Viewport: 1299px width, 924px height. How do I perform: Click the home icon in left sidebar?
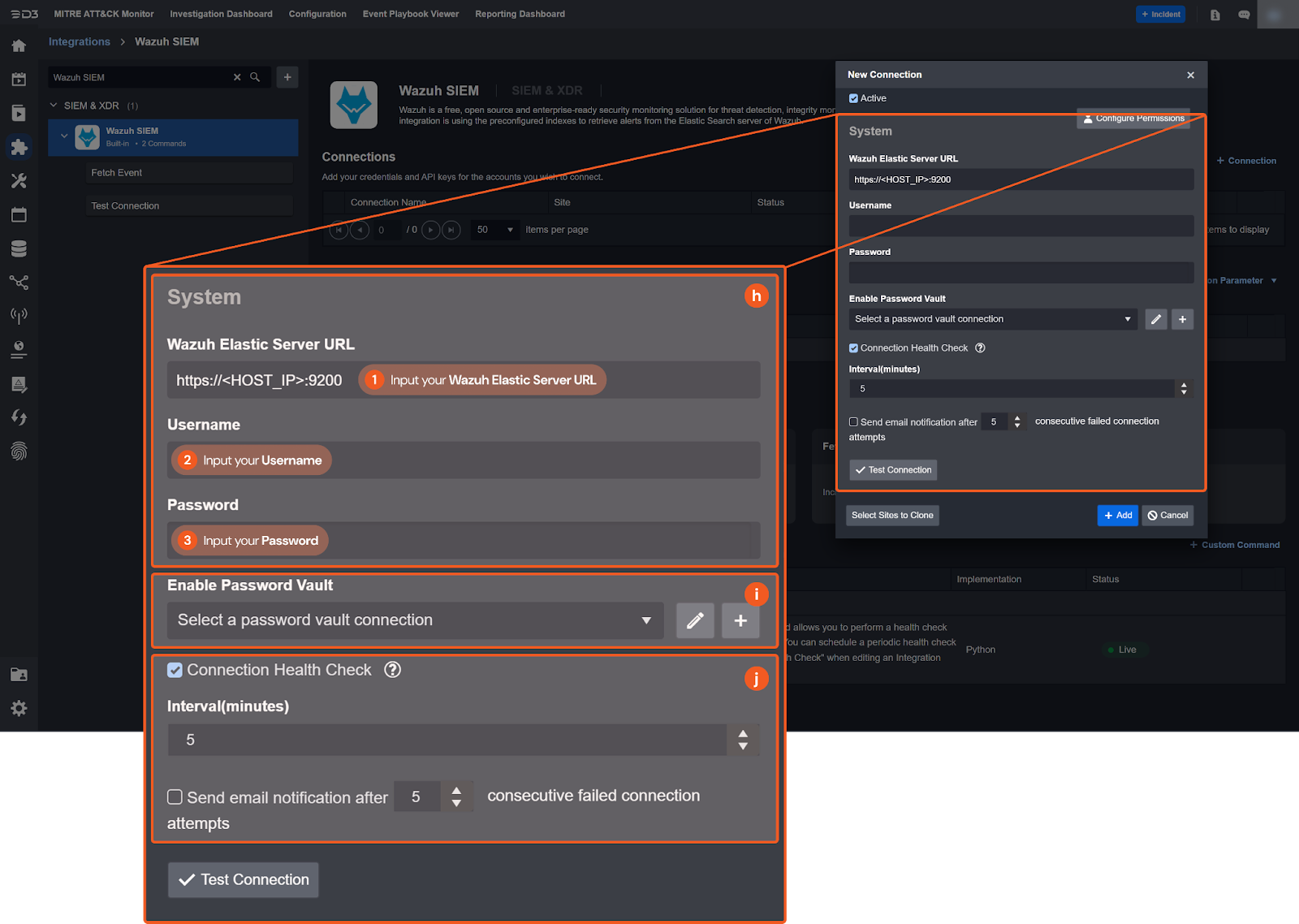19,46
